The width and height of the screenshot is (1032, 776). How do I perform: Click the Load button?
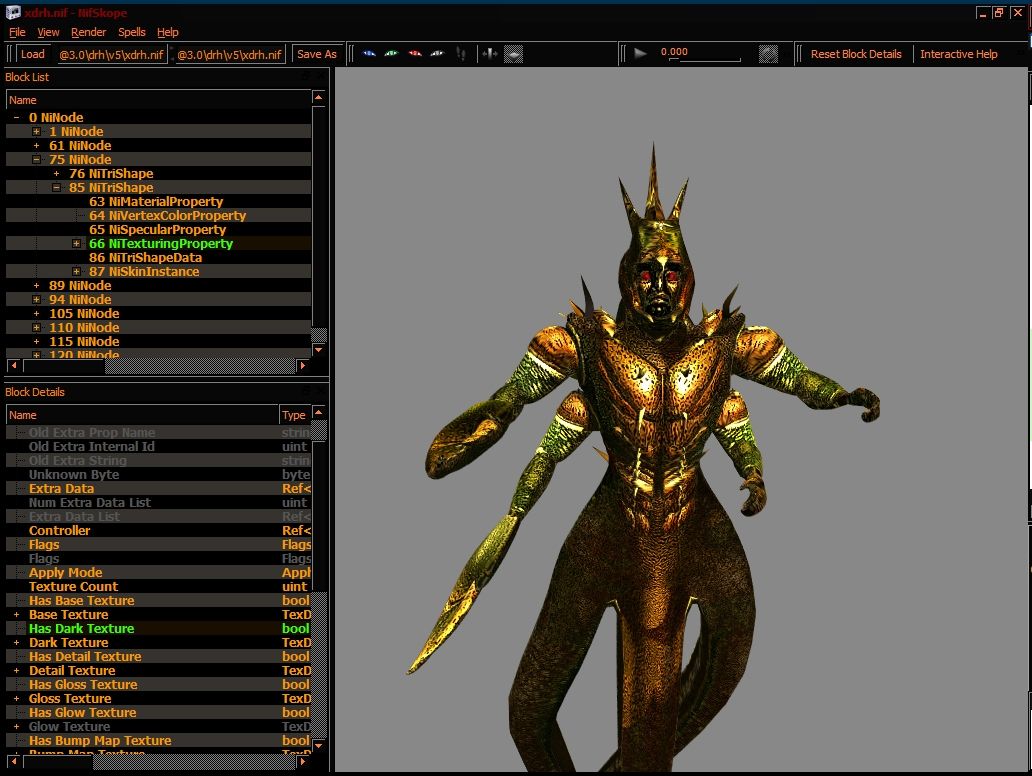point(32,54)
